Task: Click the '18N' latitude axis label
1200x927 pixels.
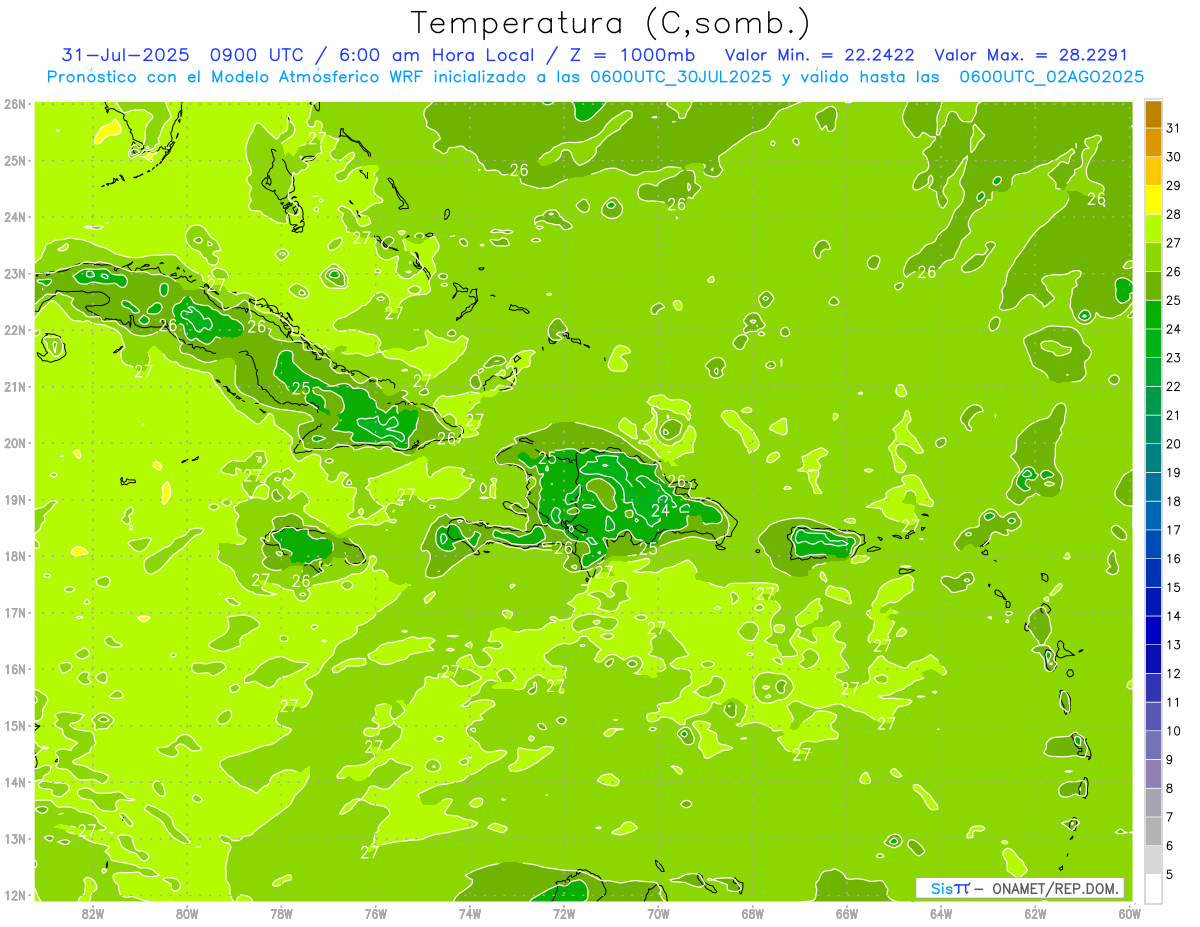Action: coord(15,556)
